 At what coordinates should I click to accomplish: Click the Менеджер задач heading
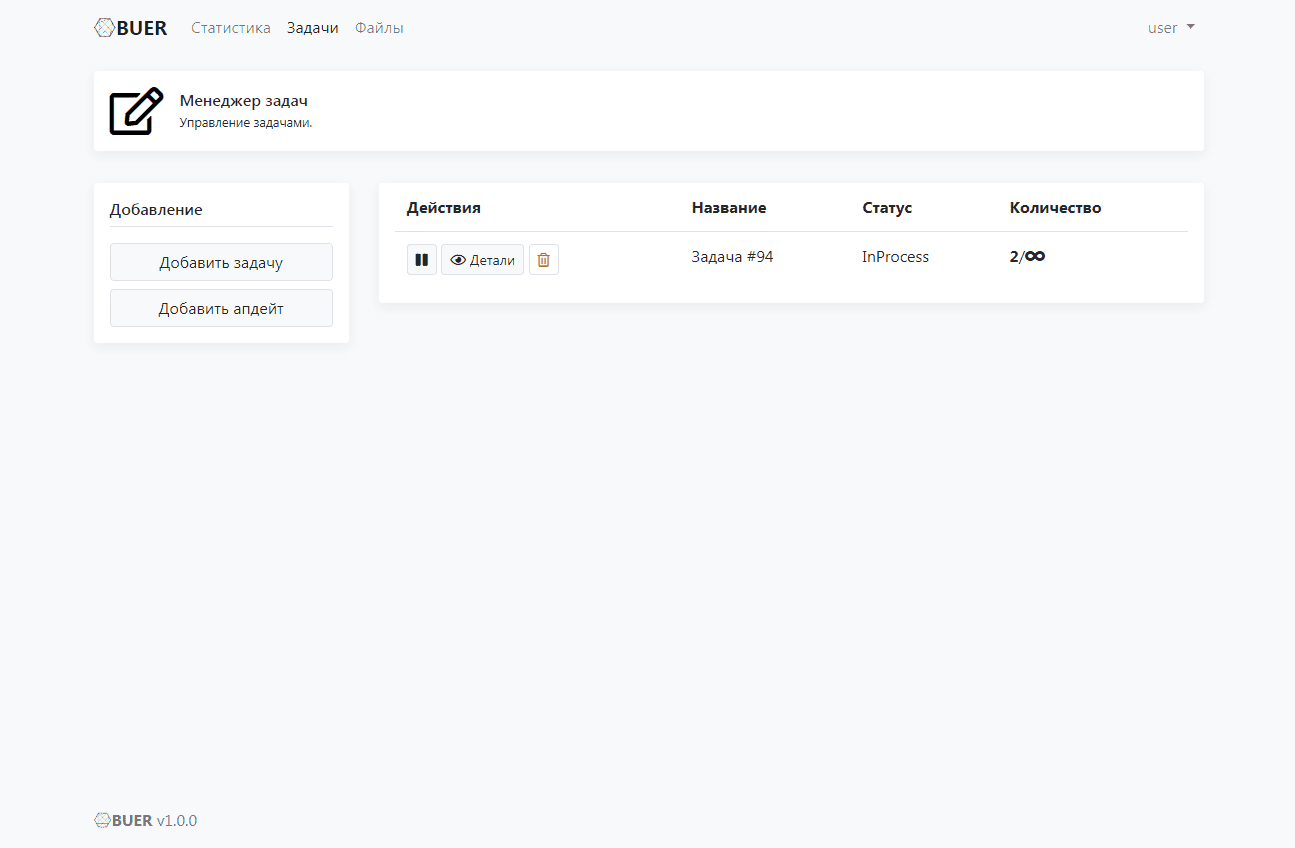tap(244, 101)
